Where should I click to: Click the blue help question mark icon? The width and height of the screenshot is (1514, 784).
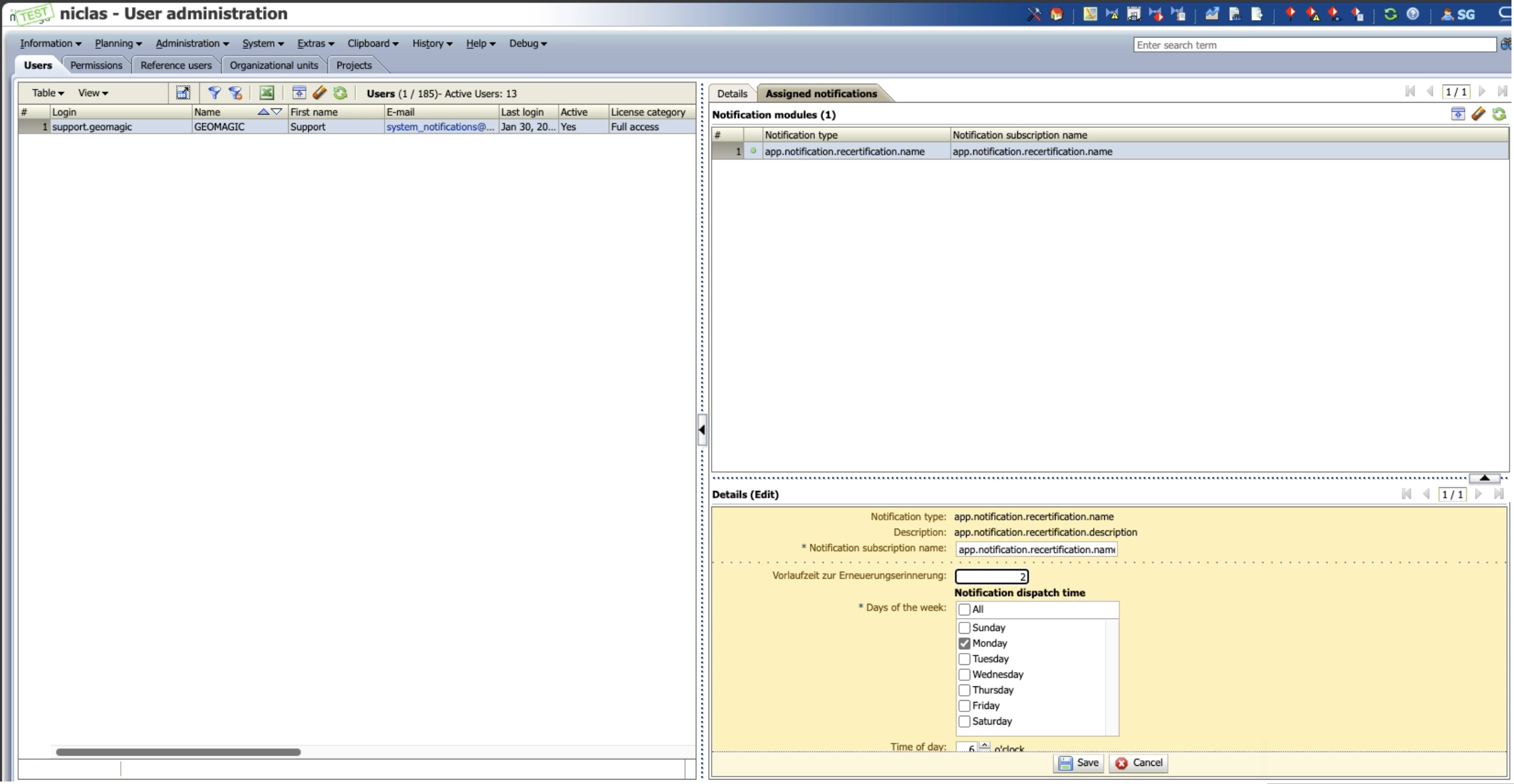1413,14
